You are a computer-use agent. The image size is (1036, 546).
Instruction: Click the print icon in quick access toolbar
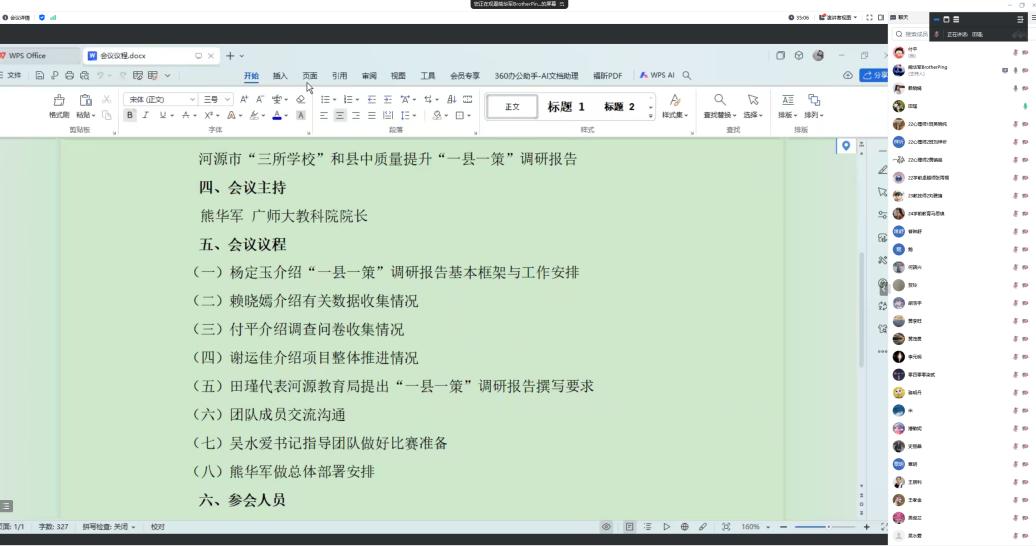[x=69, y=76]
